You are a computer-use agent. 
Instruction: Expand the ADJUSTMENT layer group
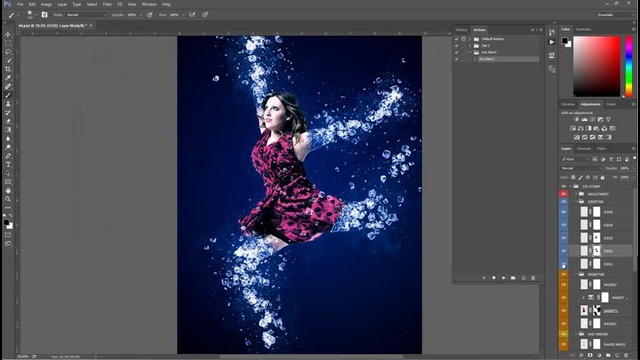(x=576, y=194)
